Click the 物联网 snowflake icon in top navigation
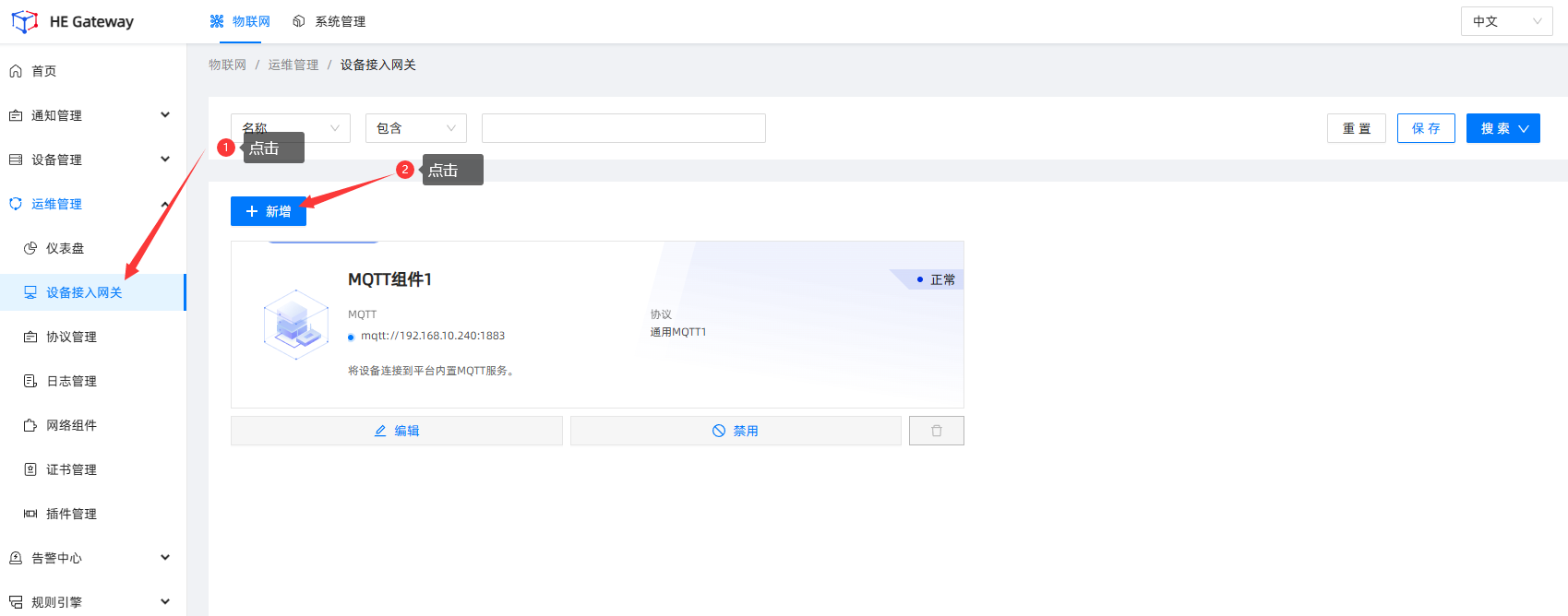 click(217, 21)
